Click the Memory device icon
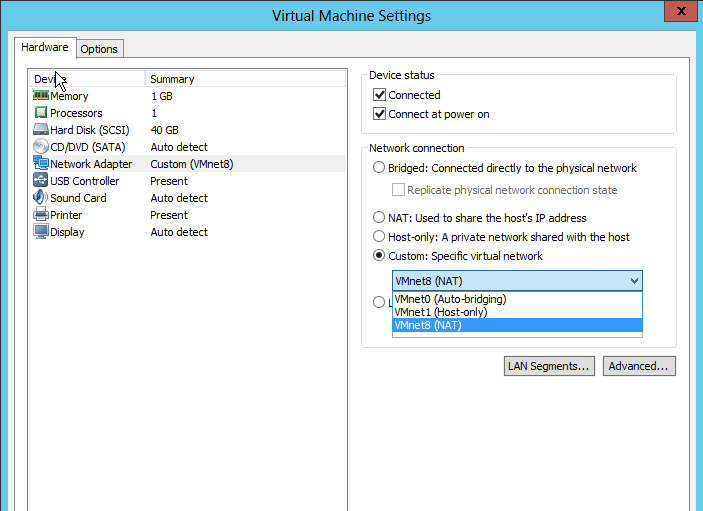The height and width of the screenshot is (511, 703). [41, 96]
